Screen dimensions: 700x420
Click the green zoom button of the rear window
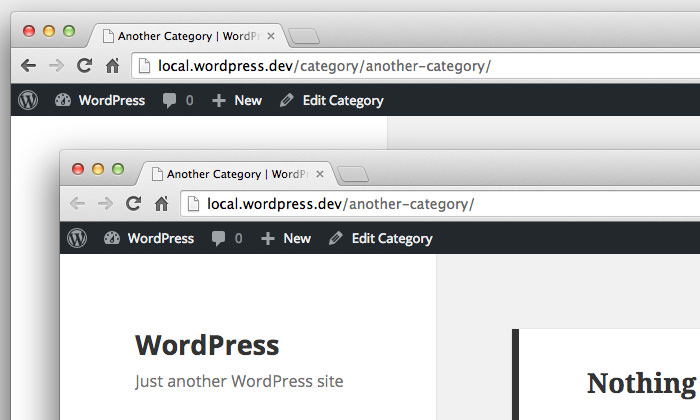(x=69, y=31)
